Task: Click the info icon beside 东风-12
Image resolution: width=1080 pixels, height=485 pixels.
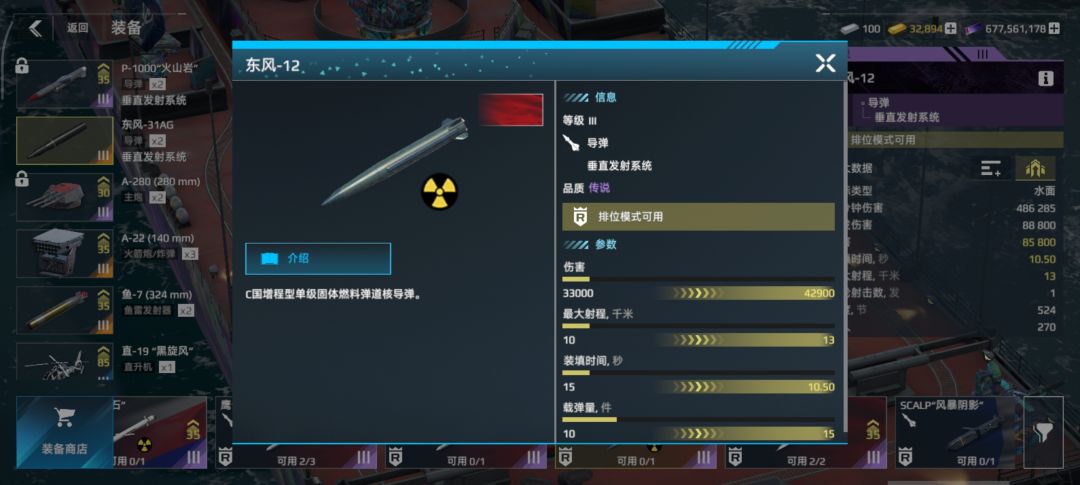Action: coord(1046,79)
